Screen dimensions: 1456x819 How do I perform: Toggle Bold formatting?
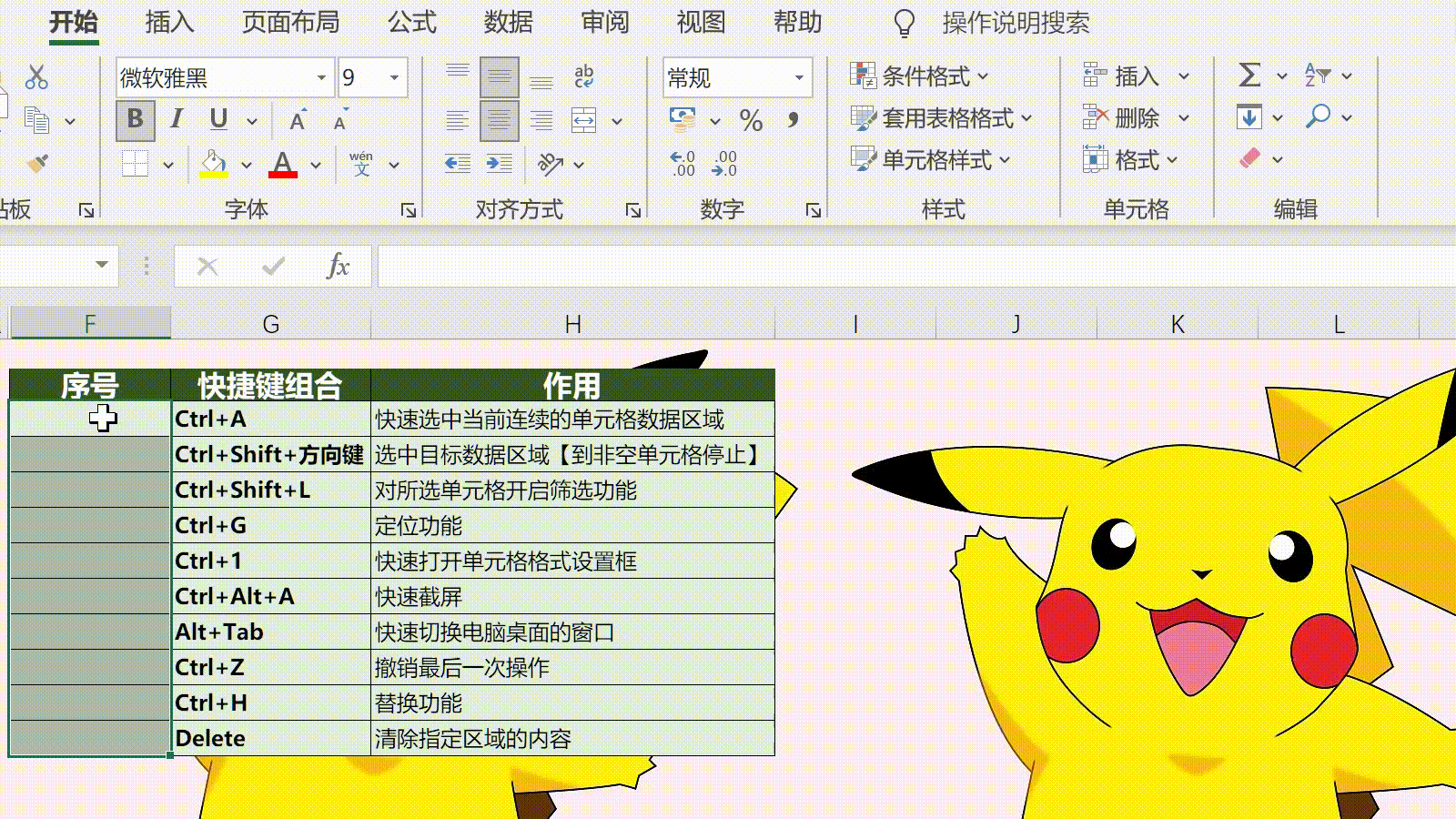136,119
